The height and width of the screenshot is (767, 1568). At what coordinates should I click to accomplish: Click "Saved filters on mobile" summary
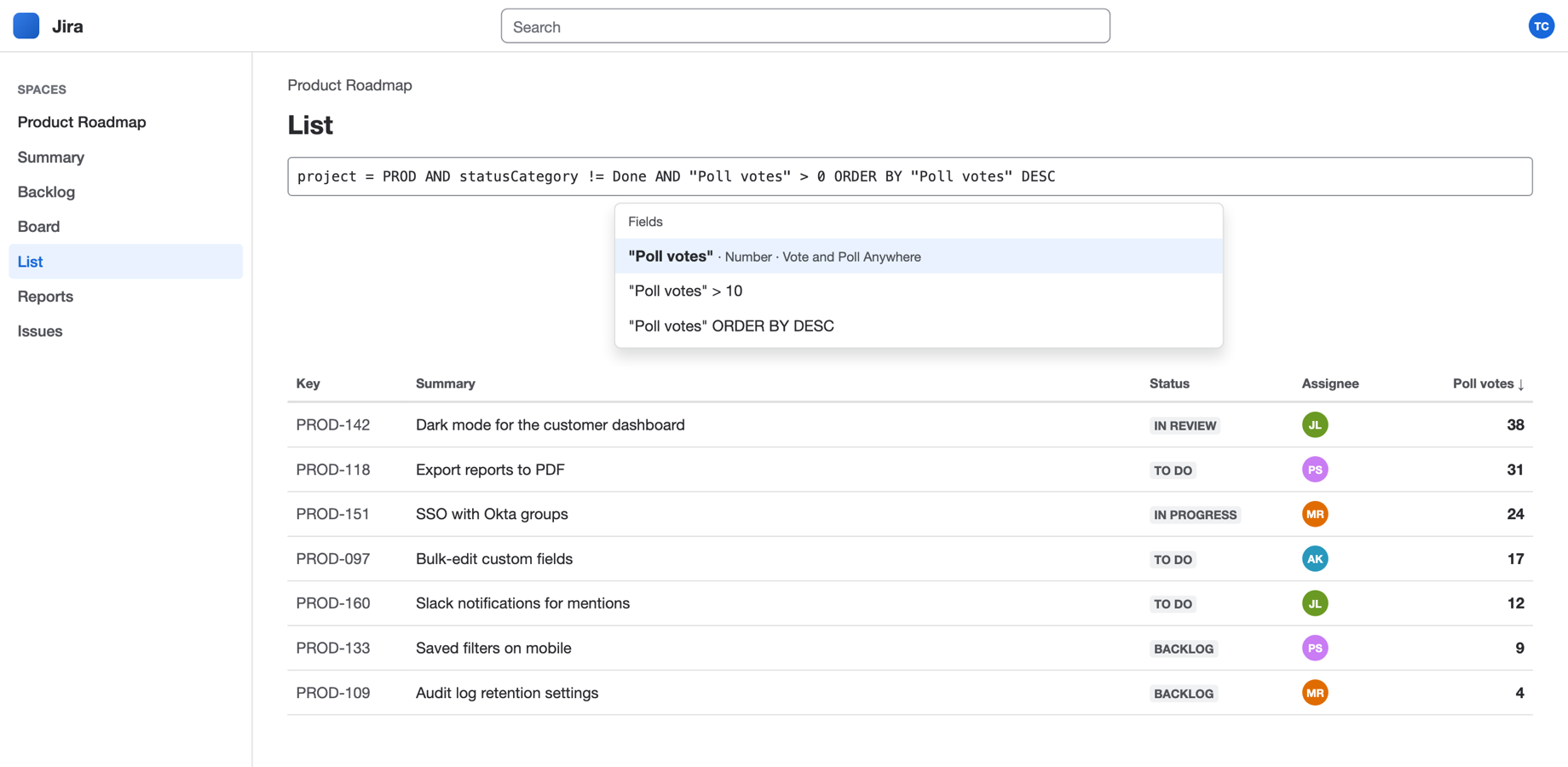[x=493, y=648]
